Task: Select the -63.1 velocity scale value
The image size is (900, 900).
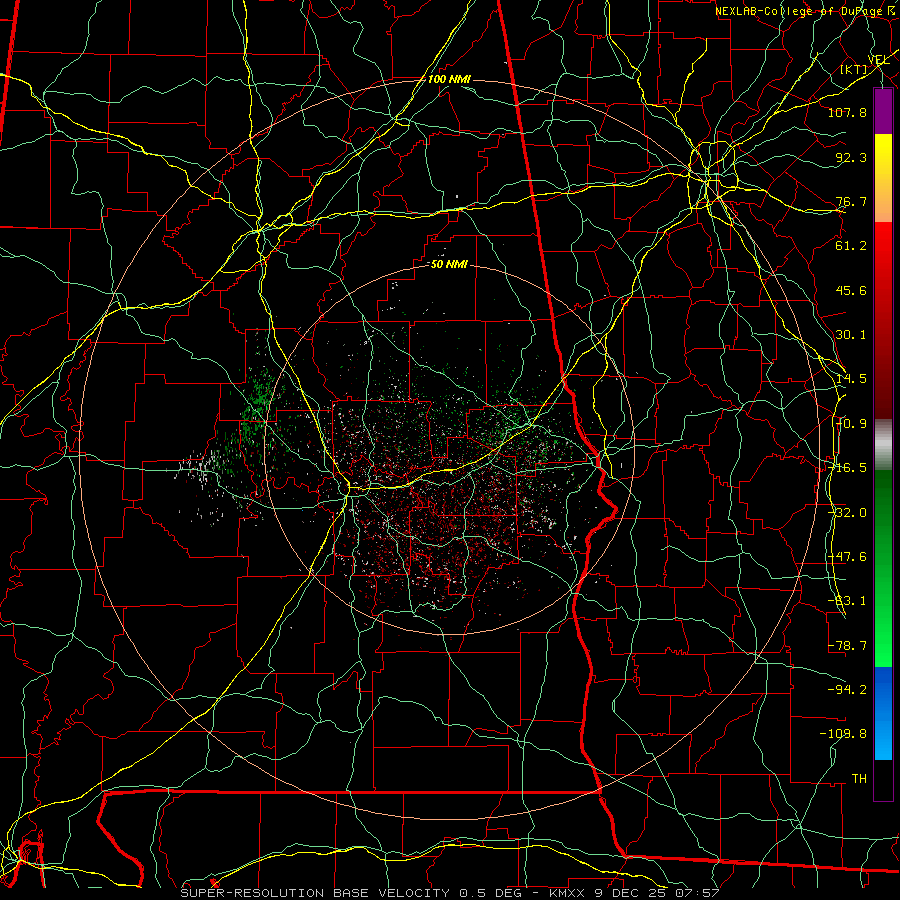Action: click(x=847, y=601)
